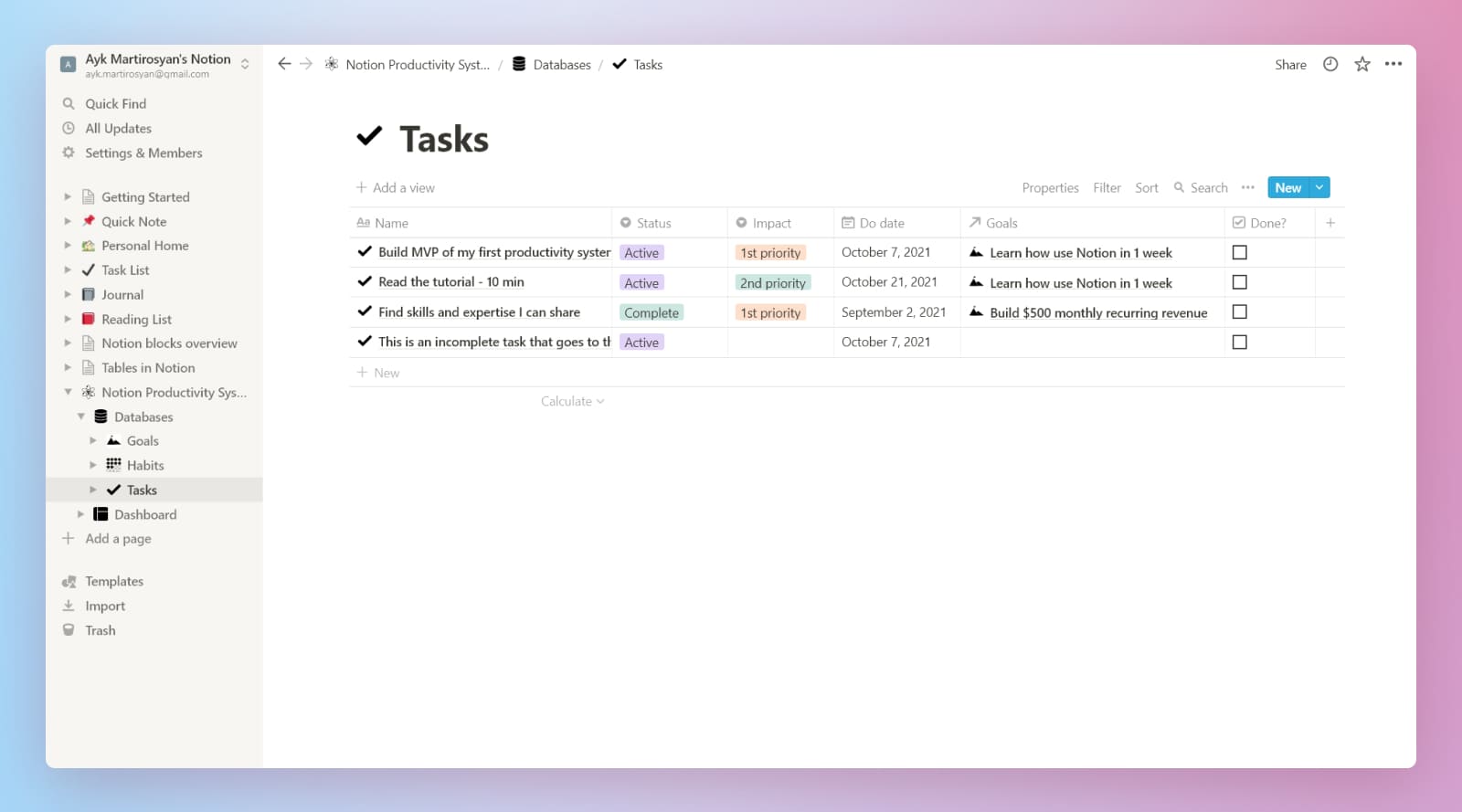Viewport: 1462px width, 812px height.
Task: Click the workspace avatar icon
Action: pos(68,65)
